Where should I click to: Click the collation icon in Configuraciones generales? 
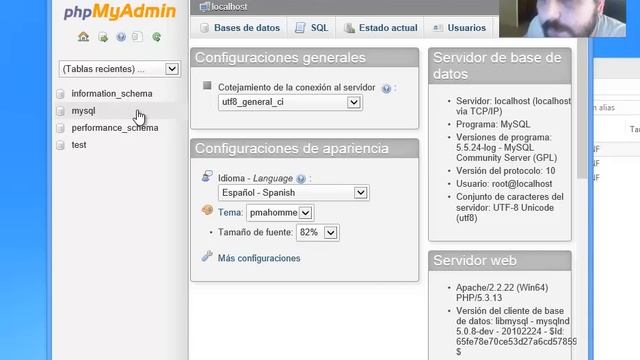pyautogui.click(x=207, y=85)
